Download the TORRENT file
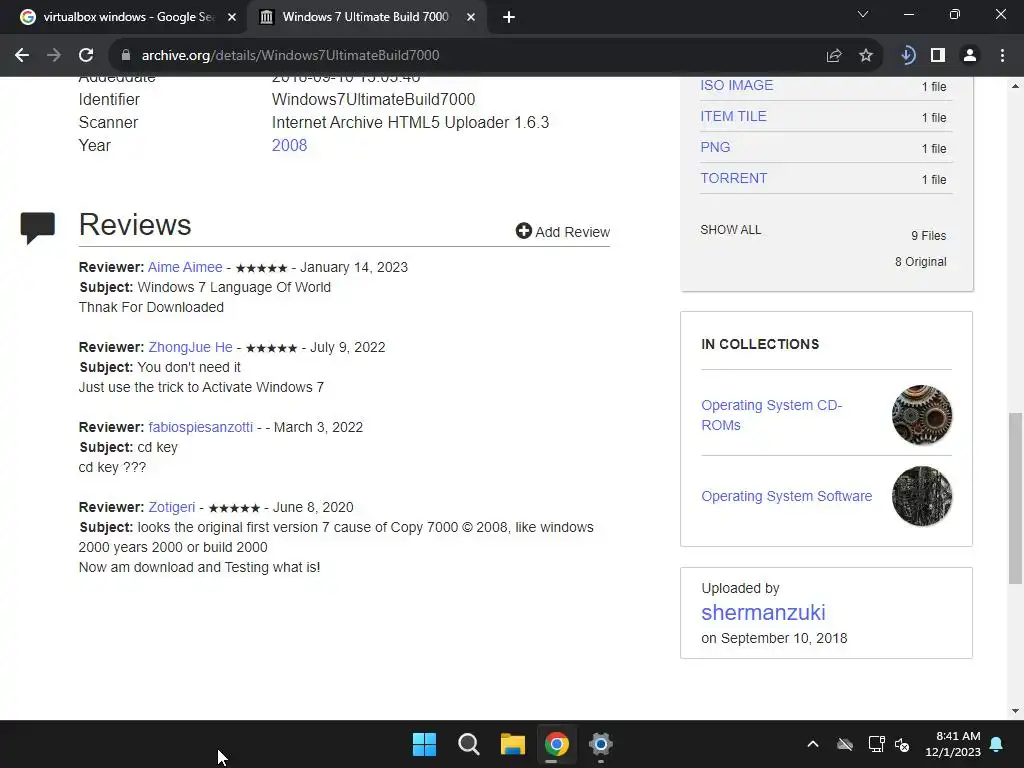The height and width of the screenshot is (768, 1024). pyautogui.click(x=733, y=178)
